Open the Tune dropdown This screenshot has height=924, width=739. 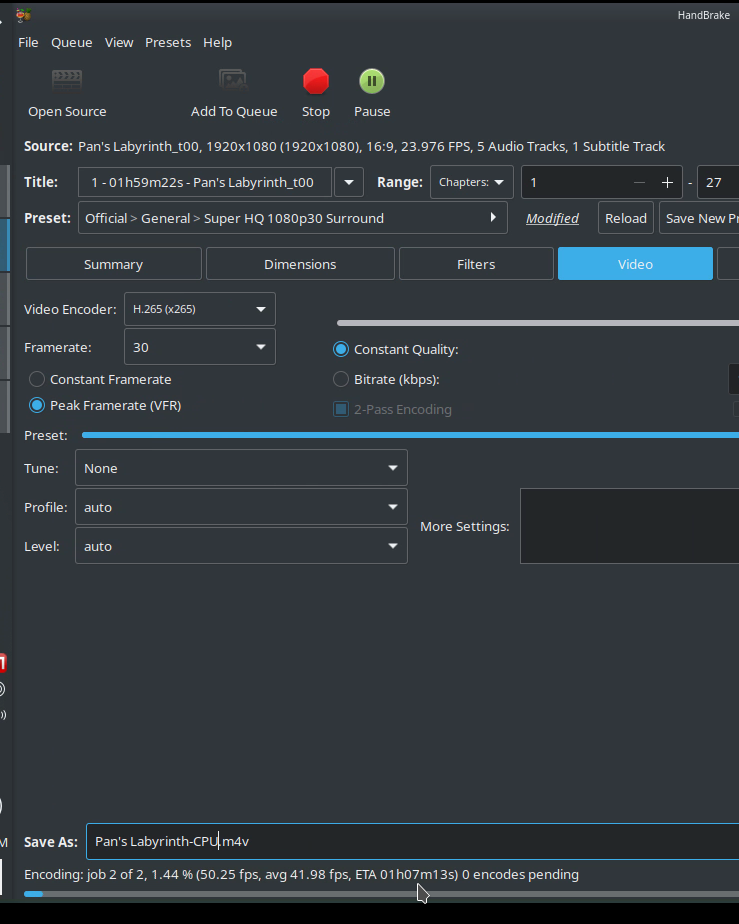click(241, 468)
